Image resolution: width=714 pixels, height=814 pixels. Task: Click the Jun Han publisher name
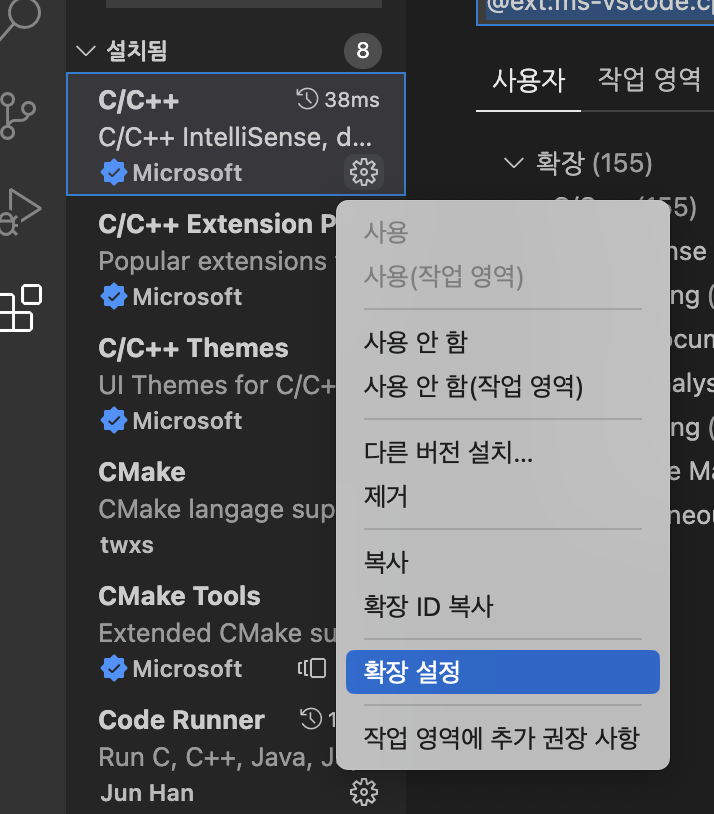coord(147,793)
